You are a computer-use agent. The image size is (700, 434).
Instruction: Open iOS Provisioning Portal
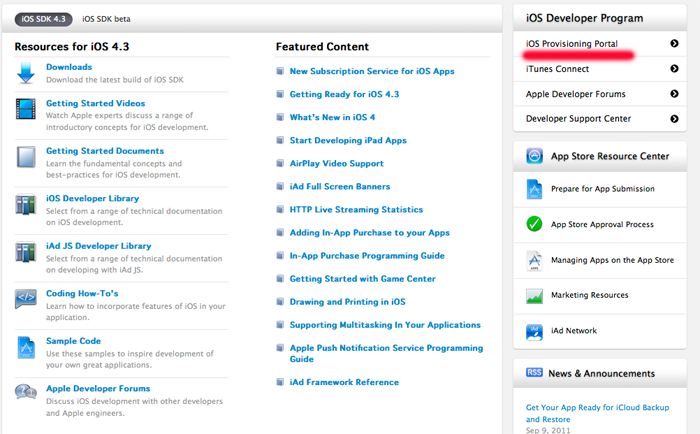[571, 44]
